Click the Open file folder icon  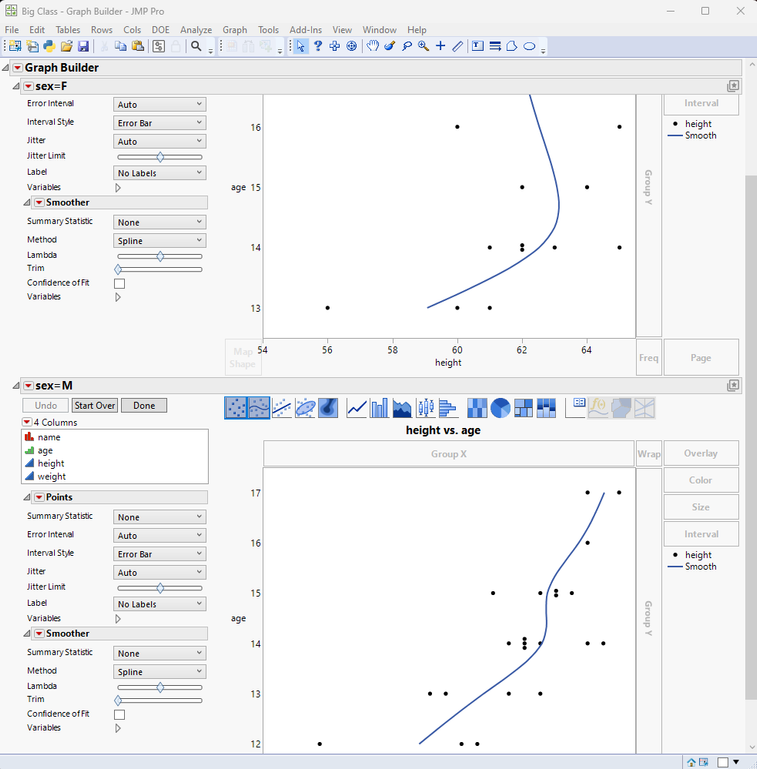point(67,46)
